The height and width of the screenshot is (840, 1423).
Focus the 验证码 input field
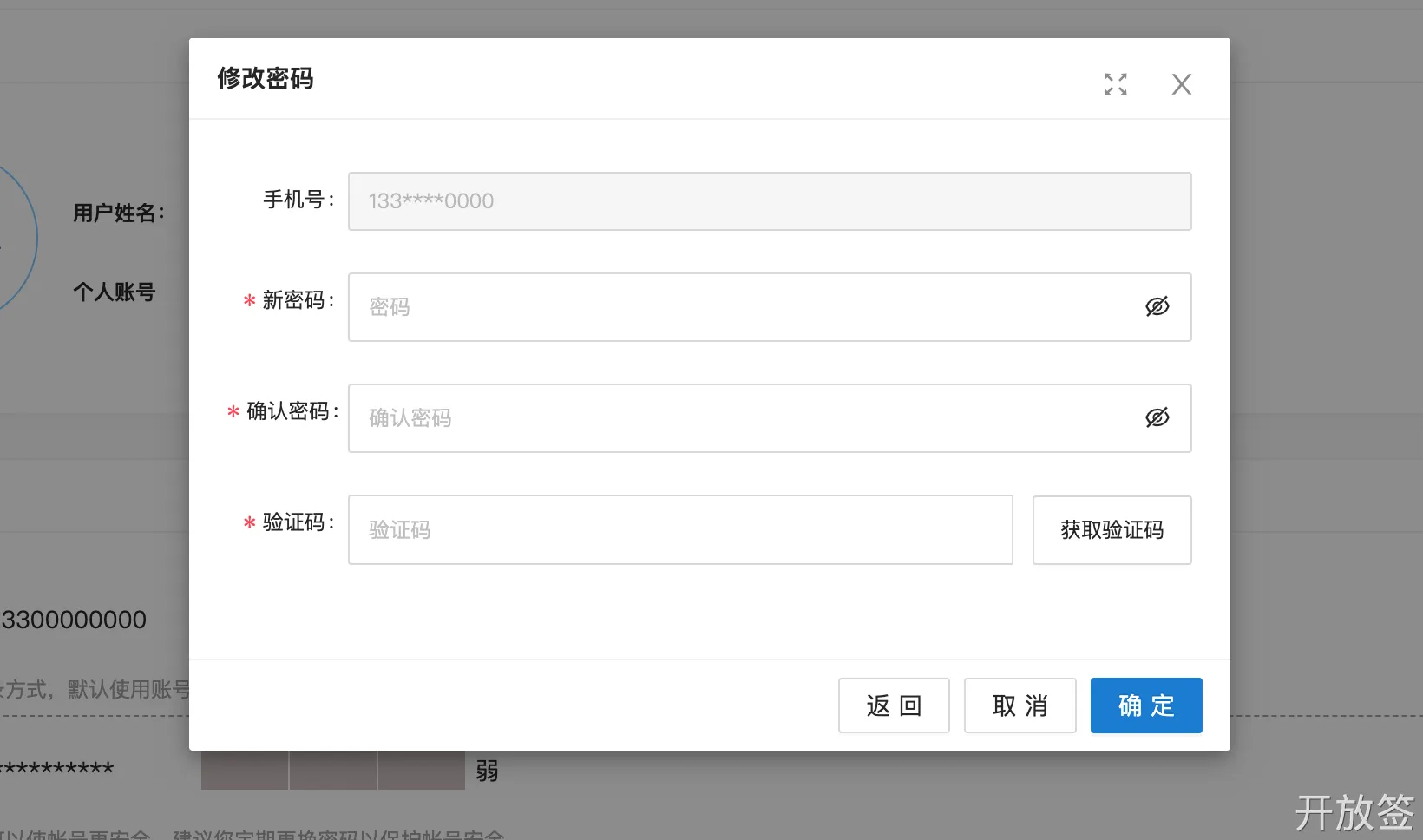tap(680, 530)
